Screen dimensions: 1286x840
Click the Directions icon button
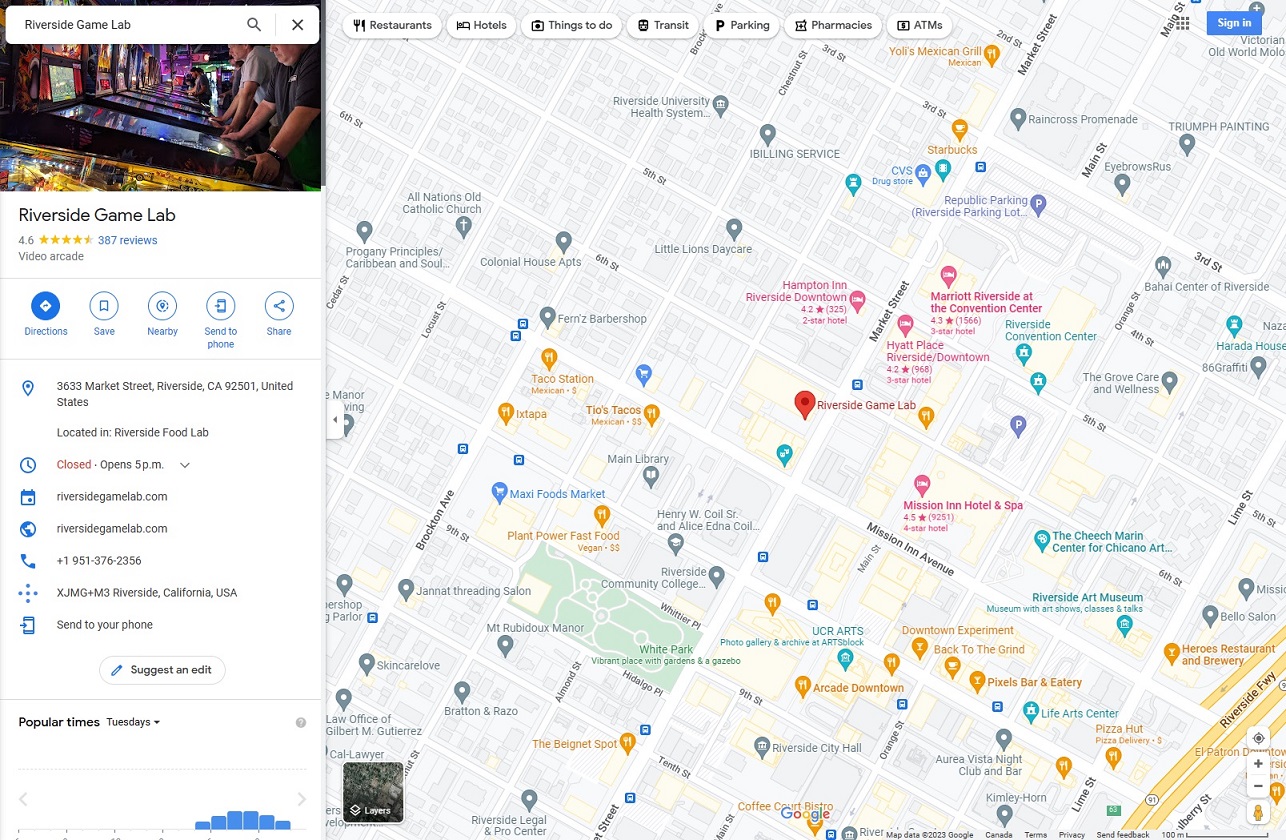[45, 306]
